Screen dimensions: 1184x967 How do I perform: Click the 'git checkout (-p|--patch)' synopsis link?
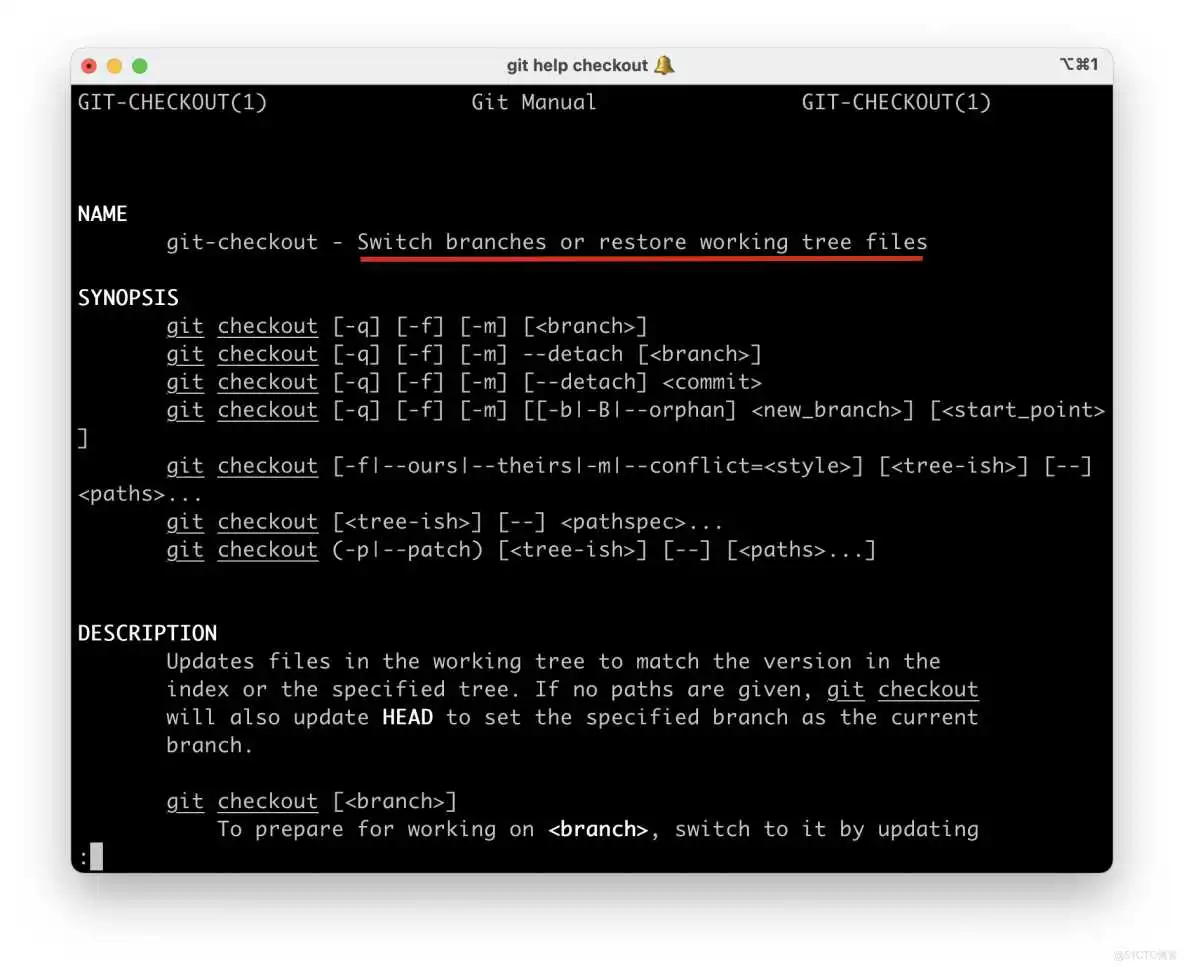[242, 549]
